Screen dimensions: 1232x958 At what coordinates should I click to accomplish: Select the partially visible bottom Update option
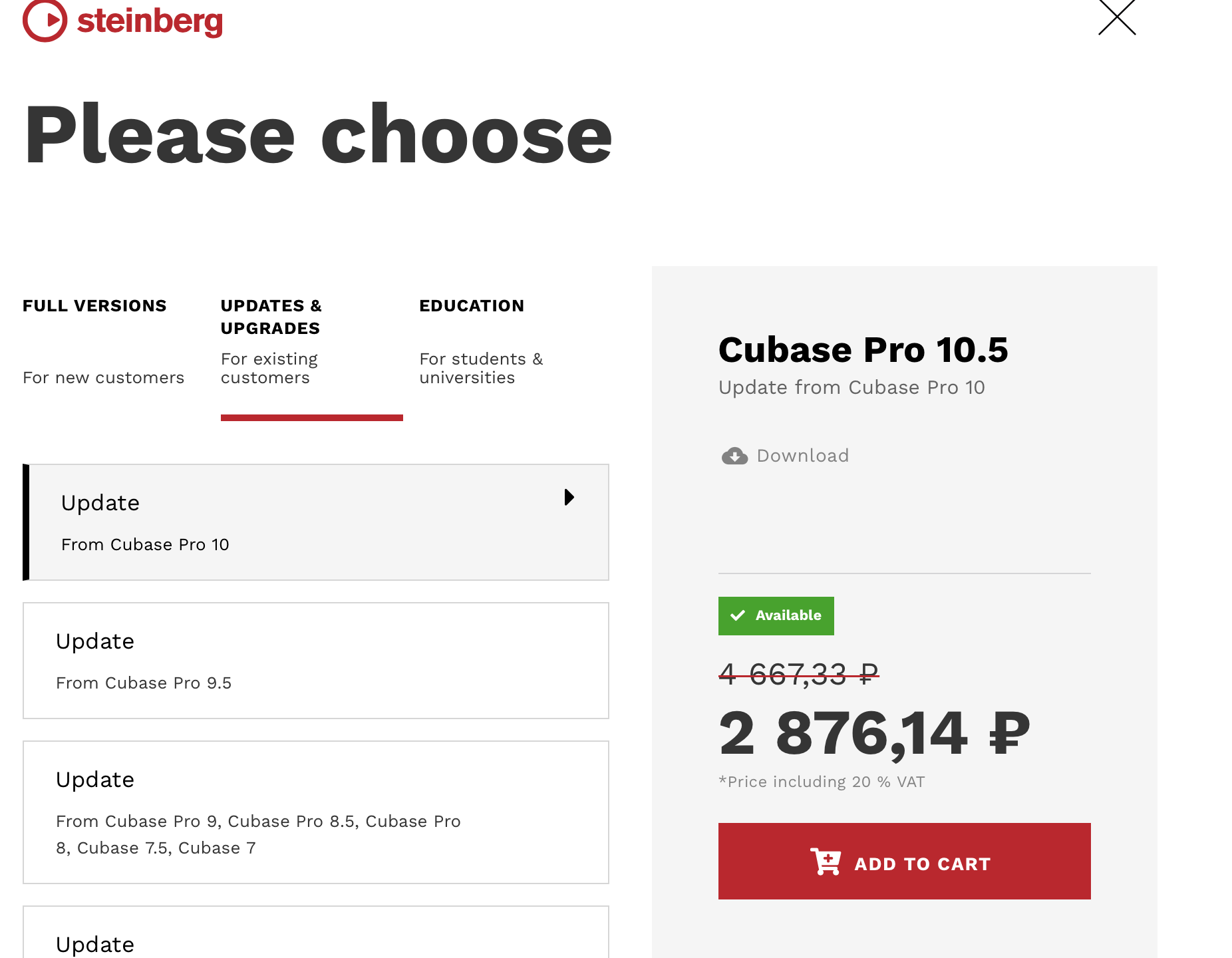click(316, 932)
